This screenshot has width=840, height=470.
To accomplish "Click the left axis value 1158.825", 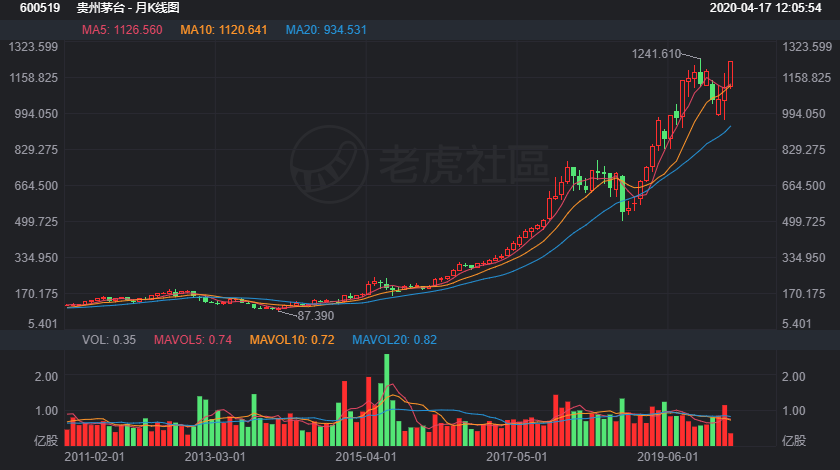I will (33, 78).
